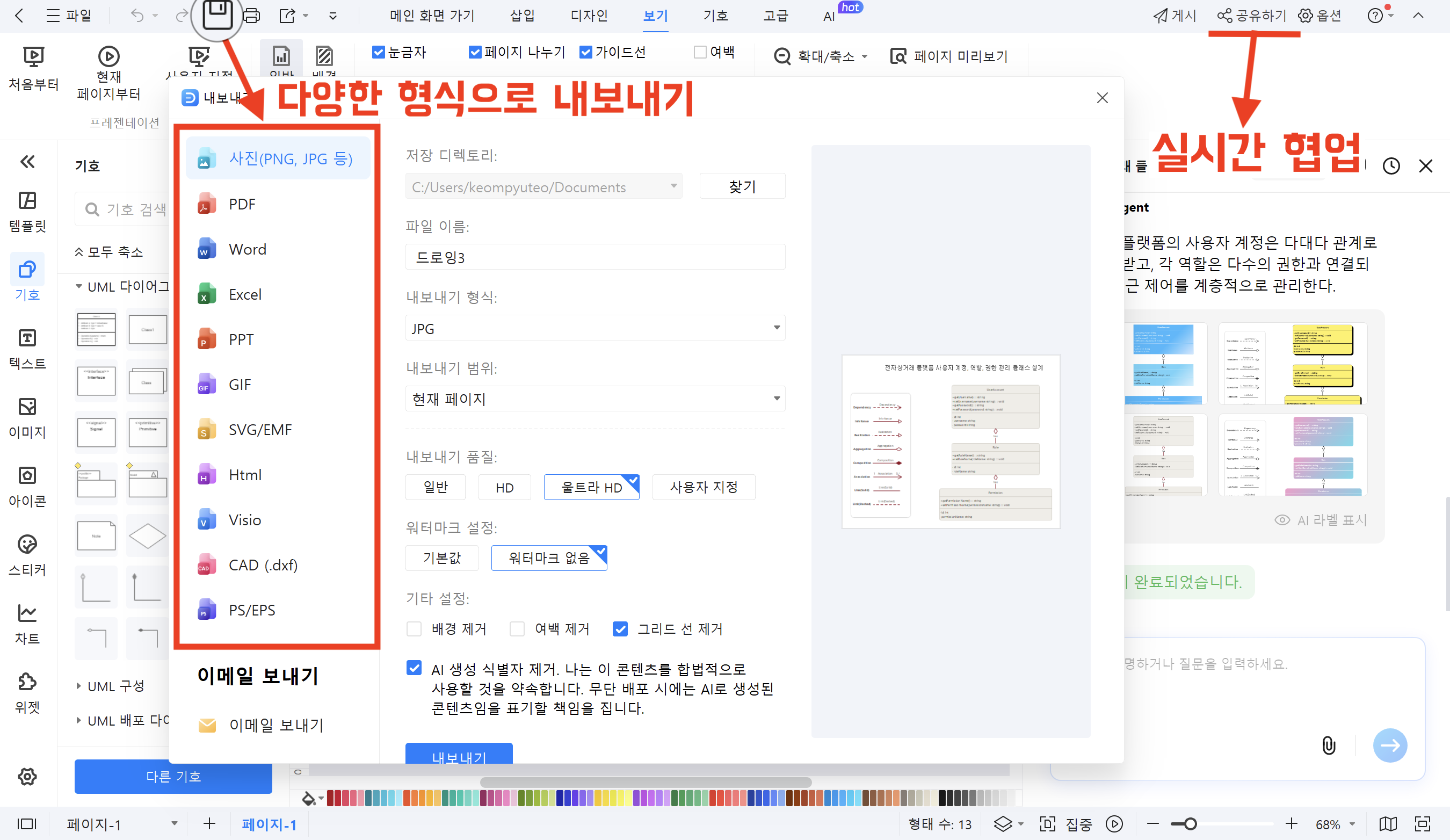The height and width of the screenshot is (840, 1450).
Task: Open the Chart panel in left sidebar
Action: click(x=27, y=624)
